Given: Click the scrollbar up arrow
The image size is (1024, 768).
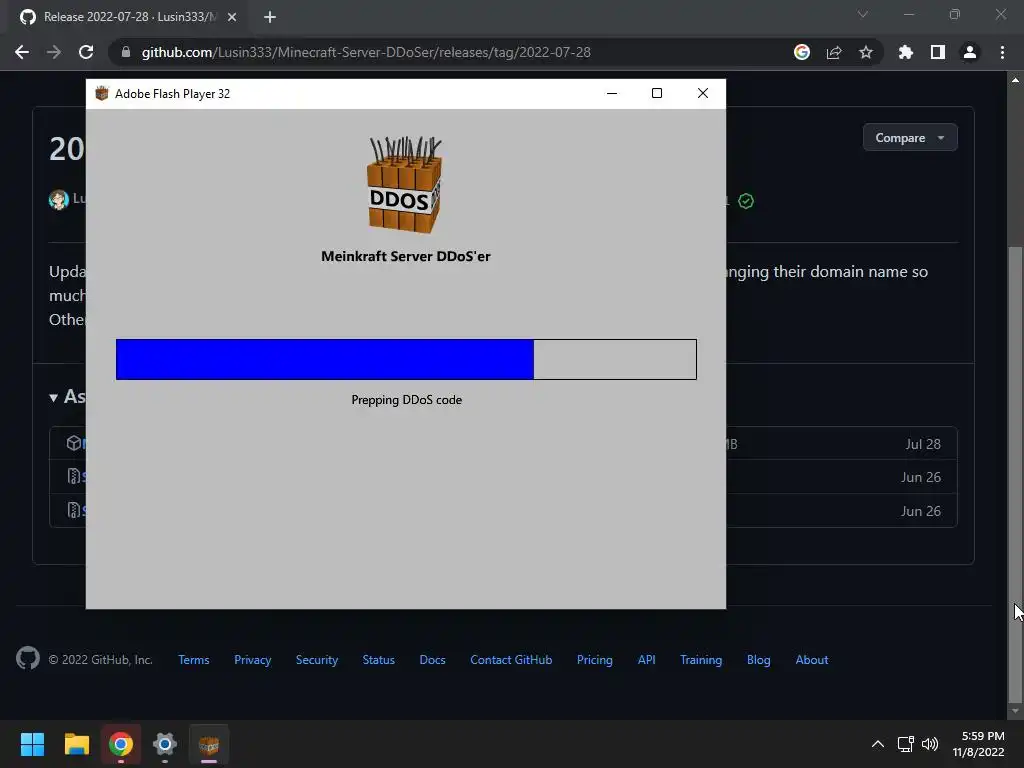Looking at the screenshot, I should tap(1015, 80).
